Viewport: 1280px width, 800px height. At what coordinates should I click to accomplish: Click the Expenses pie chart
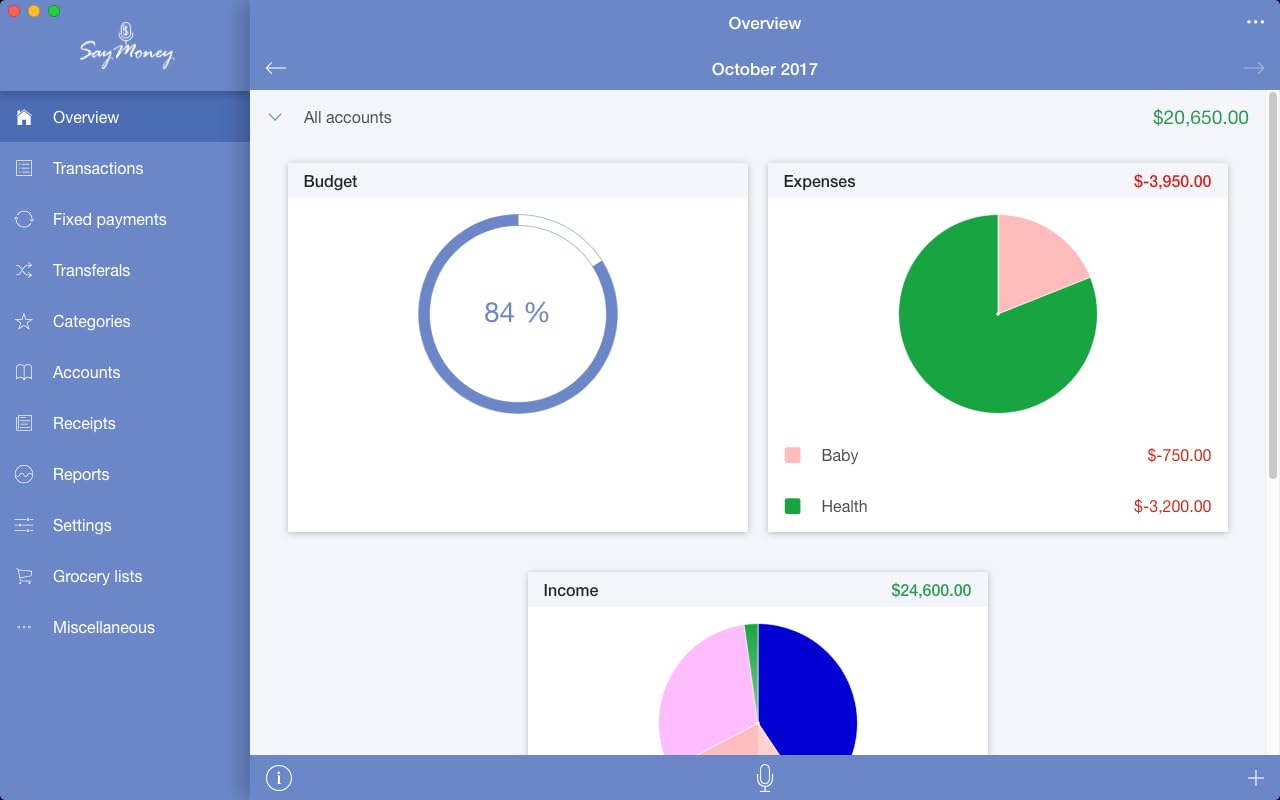(998, 313)
